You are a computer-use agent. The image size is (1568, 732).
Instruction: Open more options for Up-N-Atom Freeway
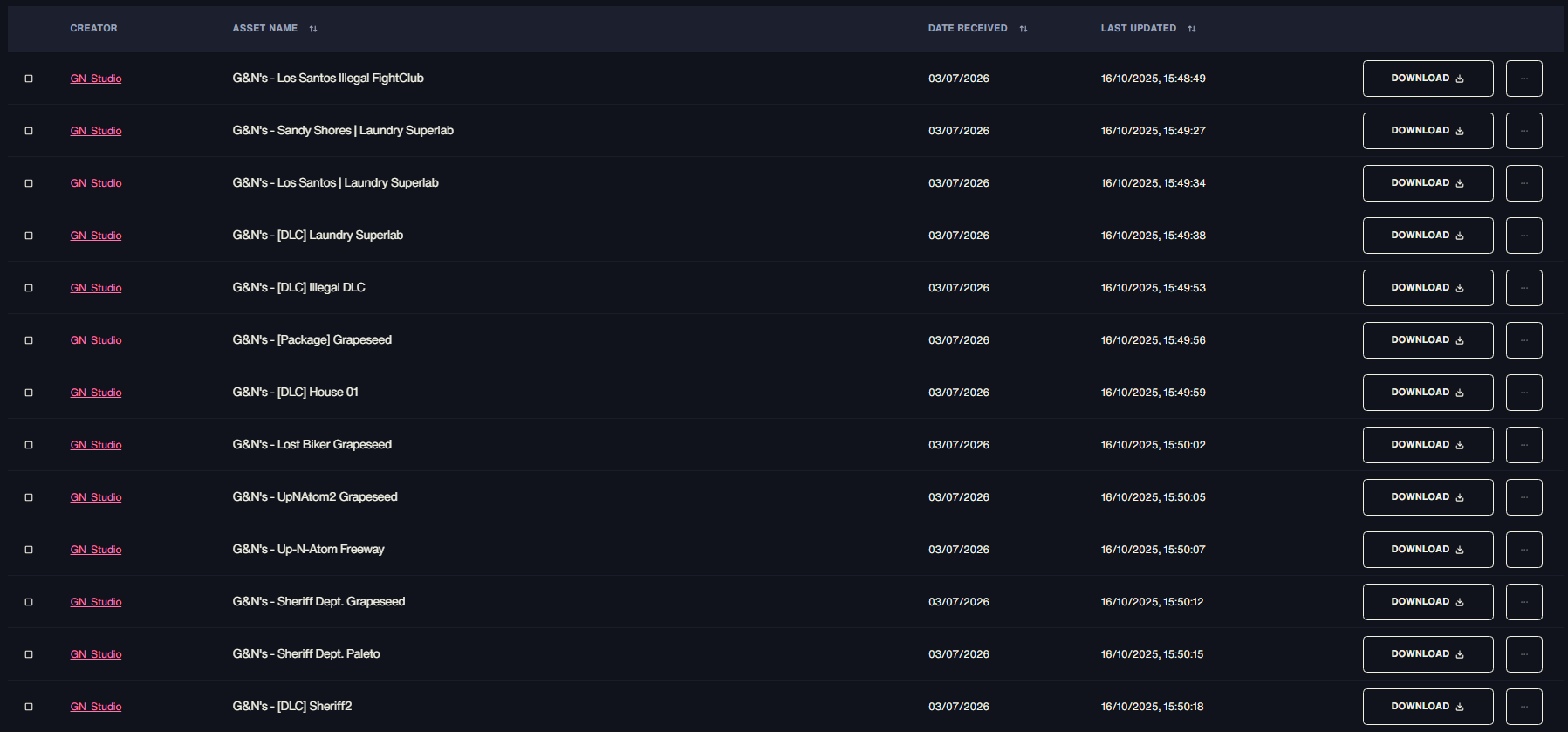coord(1524,550)
